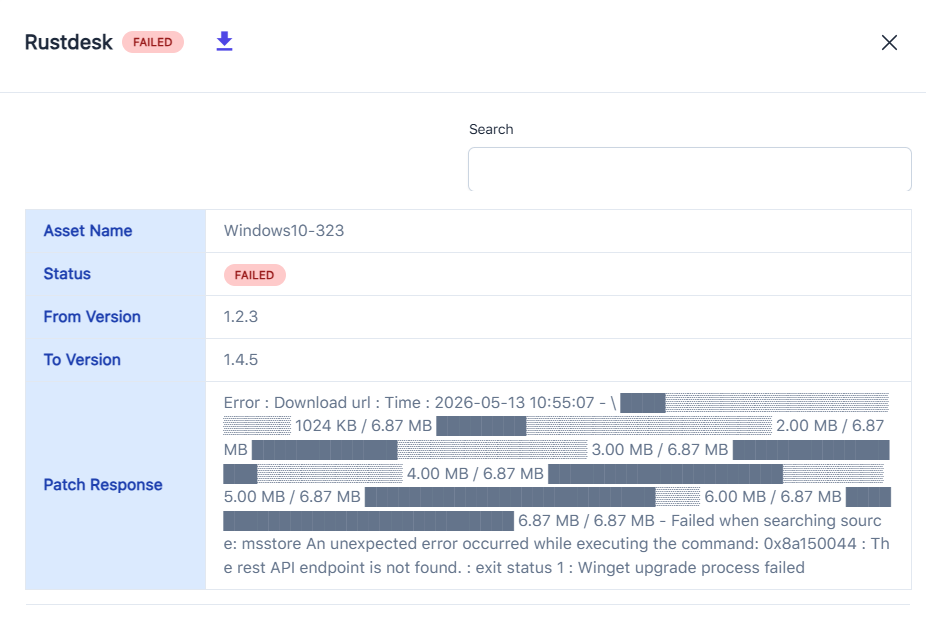
Task: Click the 1024 KB / 6.87 MB progress text
Action: 363,426
